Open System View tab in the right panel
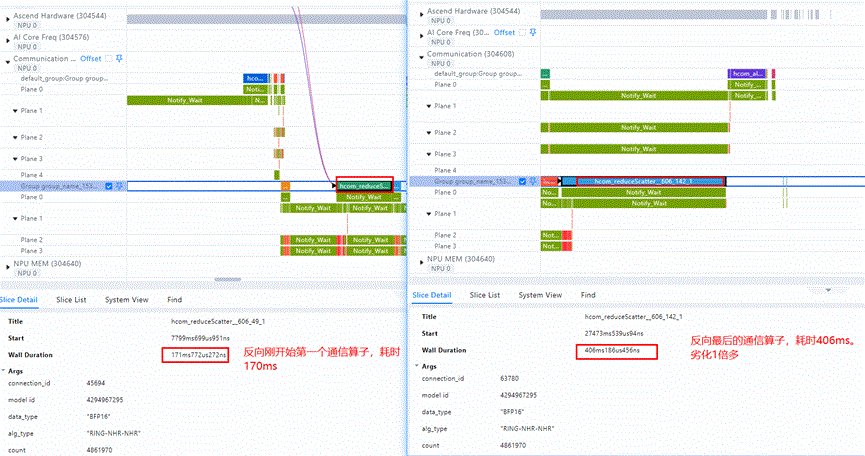Image resolution: width=865 pixels, height=456 pixels. pos(540,295)
